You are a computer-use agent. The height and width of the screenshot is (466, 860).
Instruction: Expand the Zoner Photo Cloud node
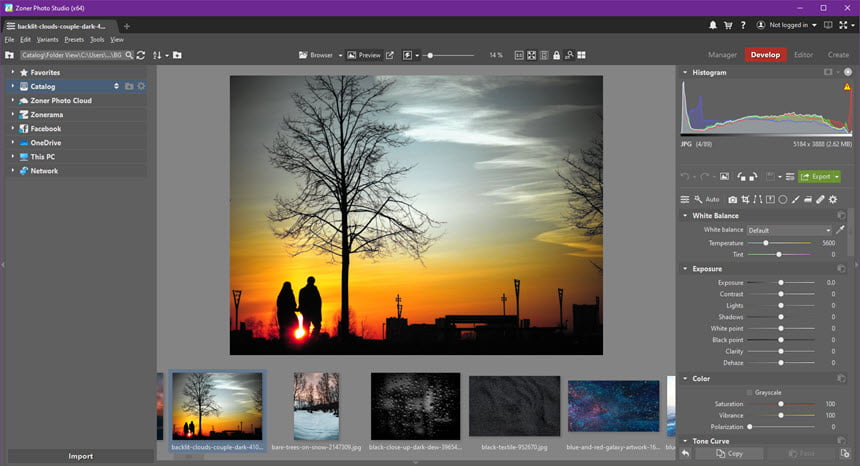pyautogui.click(x=13, y=101)
